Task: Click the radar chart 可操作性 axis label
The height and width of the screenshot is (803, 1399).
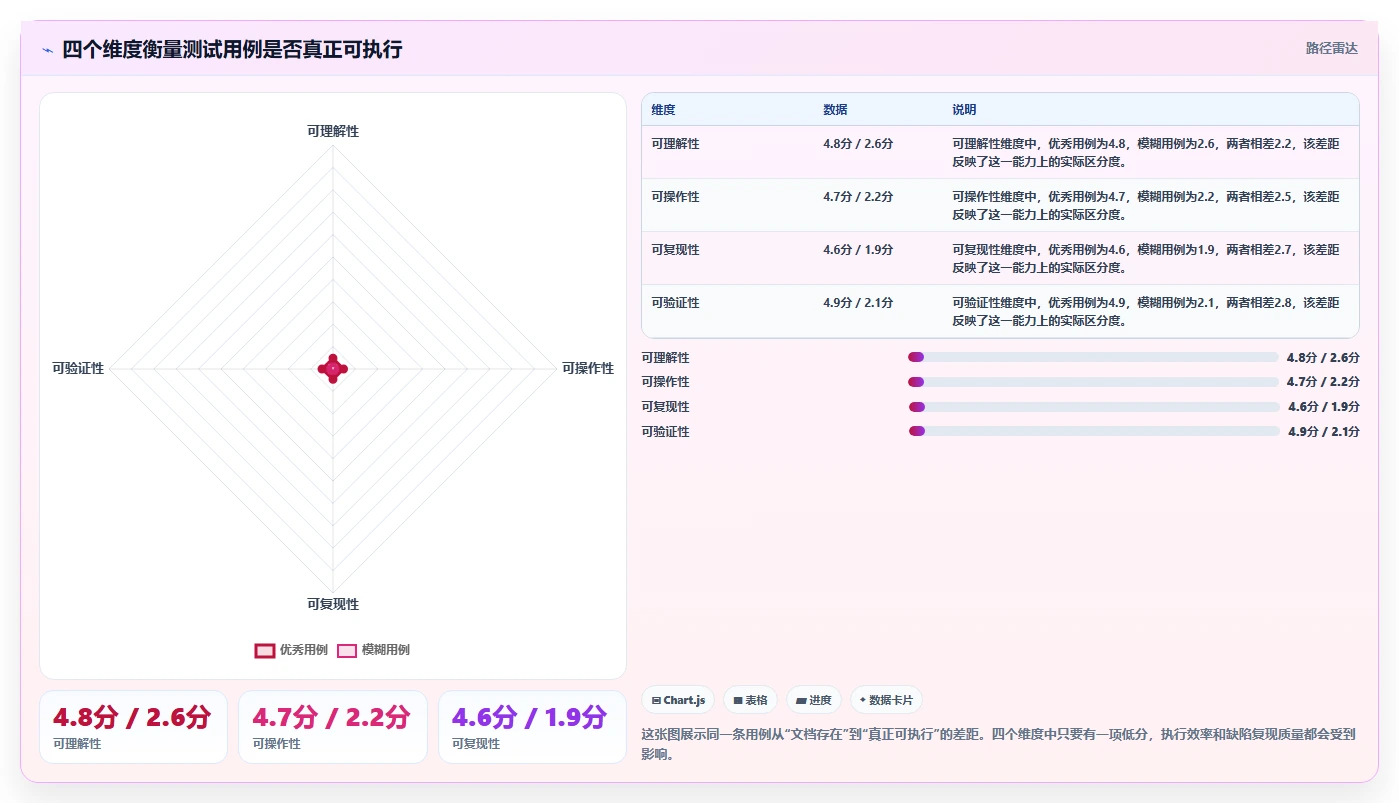Action: pos(588,368)
